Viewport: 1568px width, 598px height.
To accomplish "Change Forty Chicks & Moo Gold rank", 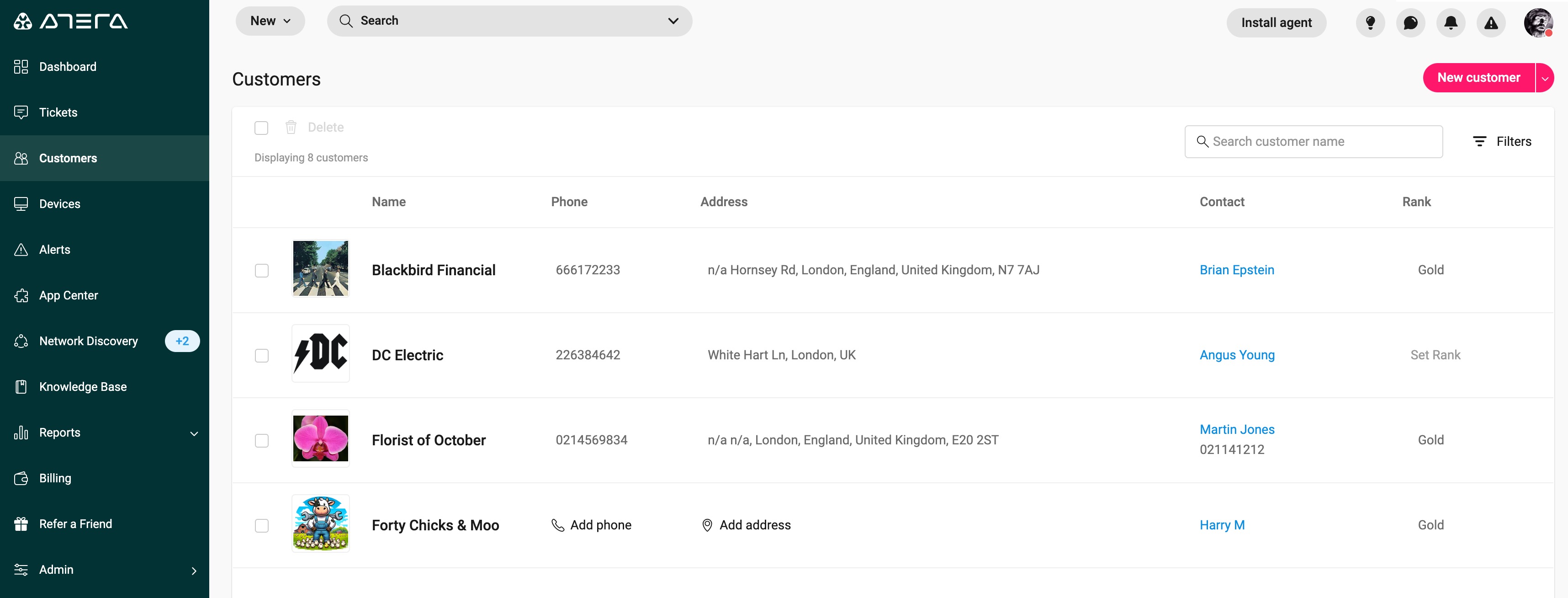I will (1430, 525).
